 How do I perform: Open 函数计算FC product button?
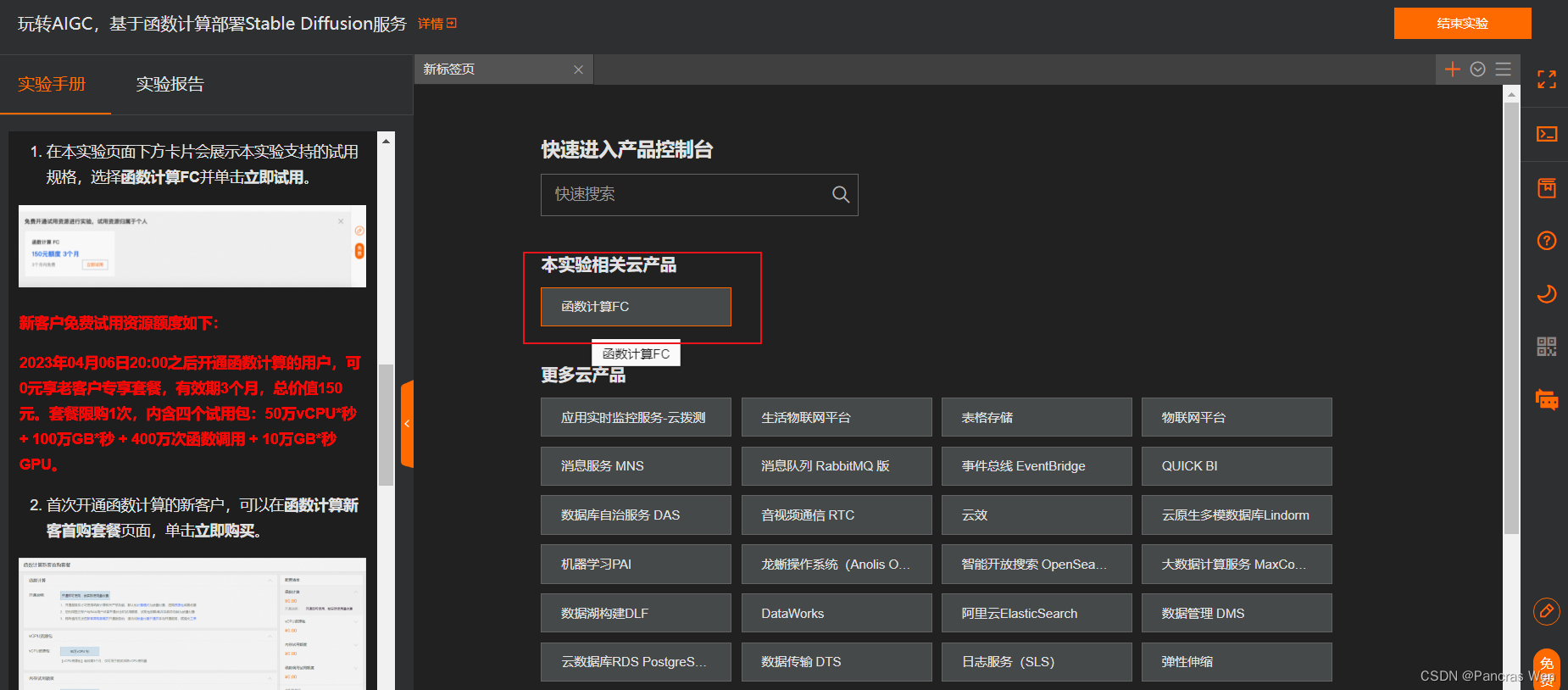pyautogui.click(x=636, y=307)
